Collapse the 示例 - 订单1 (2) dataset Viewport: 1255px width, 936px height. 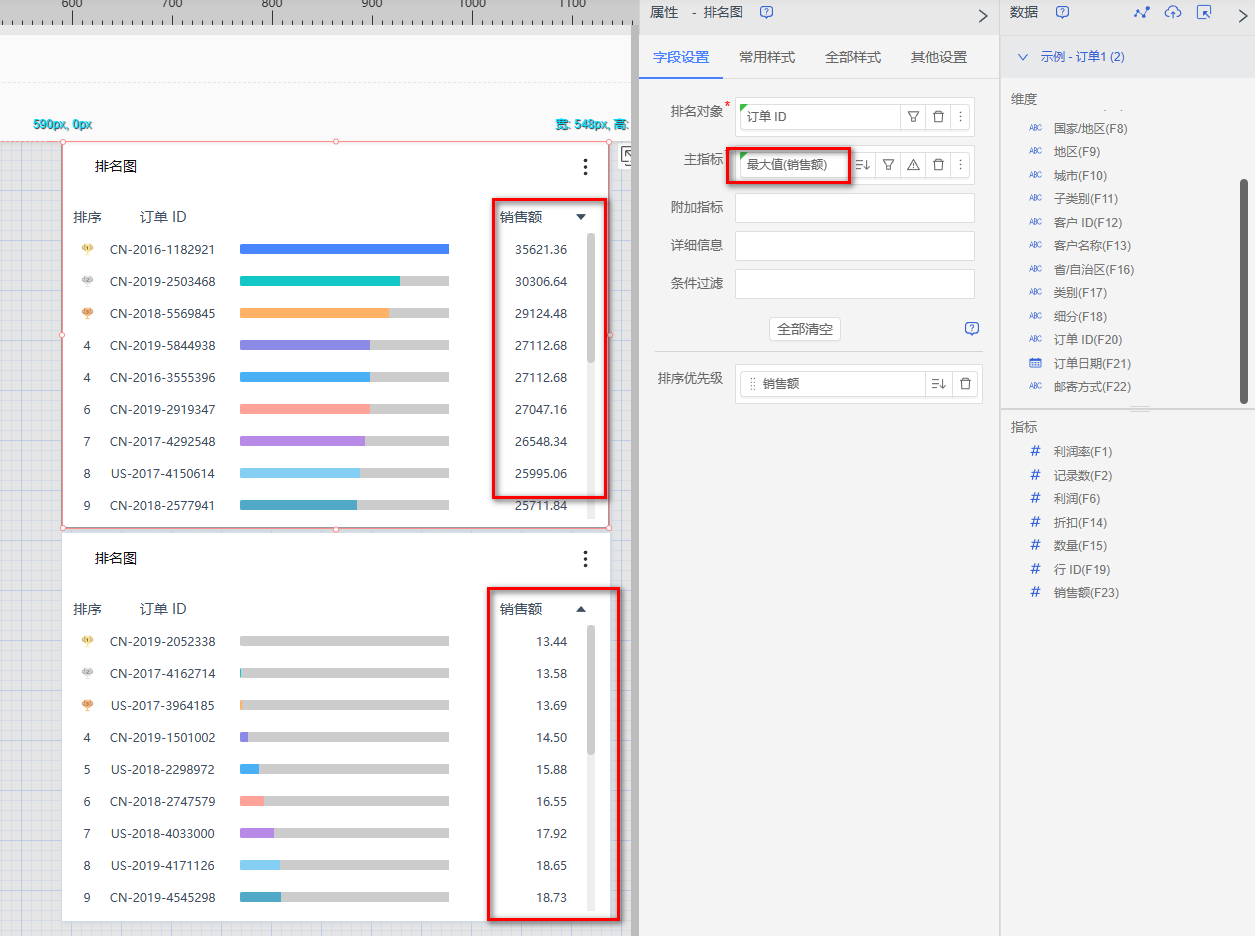click(1023, 57)
